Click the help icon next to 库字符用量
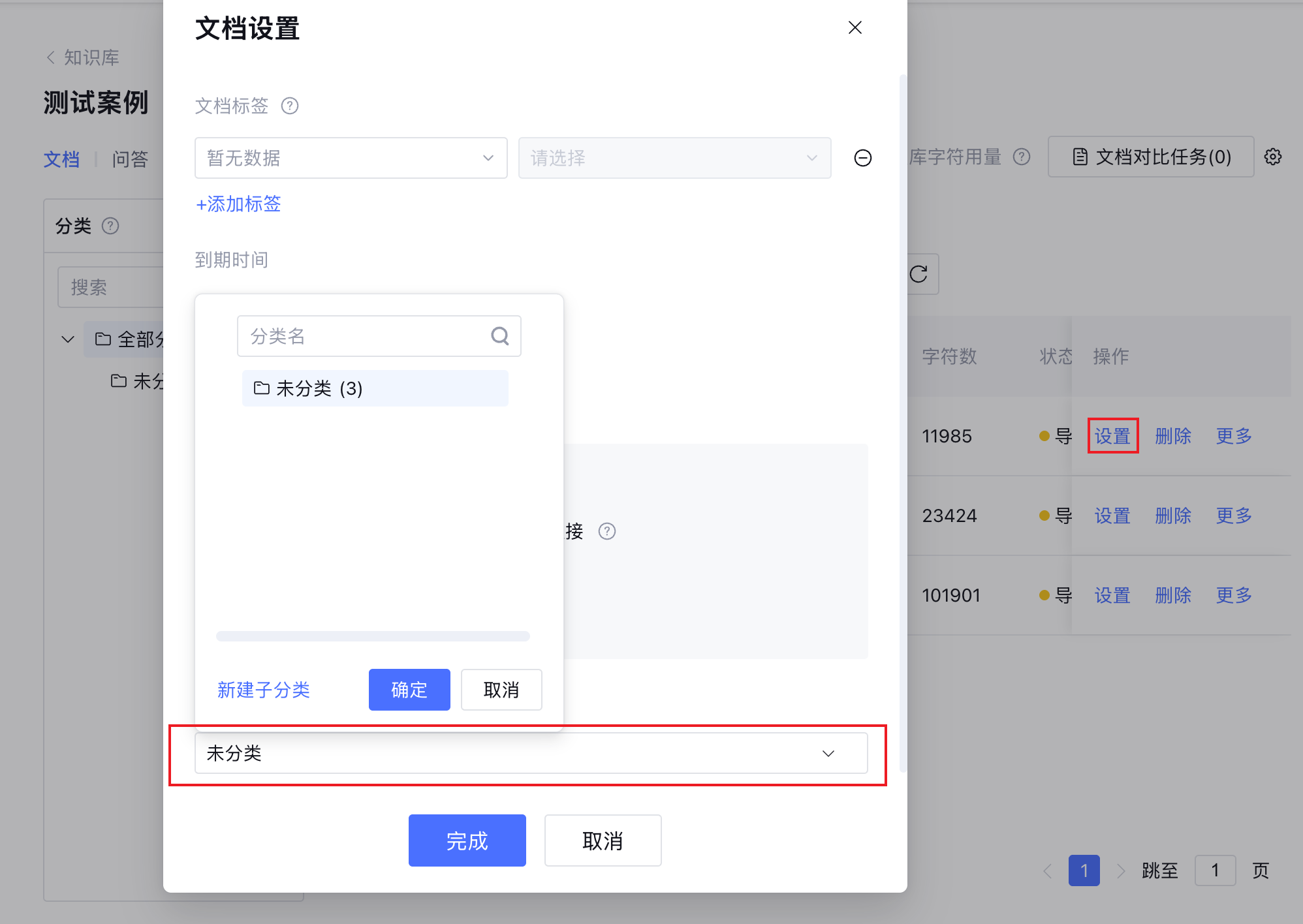This screenshot has height=924, width=1303. point(1021,157)
